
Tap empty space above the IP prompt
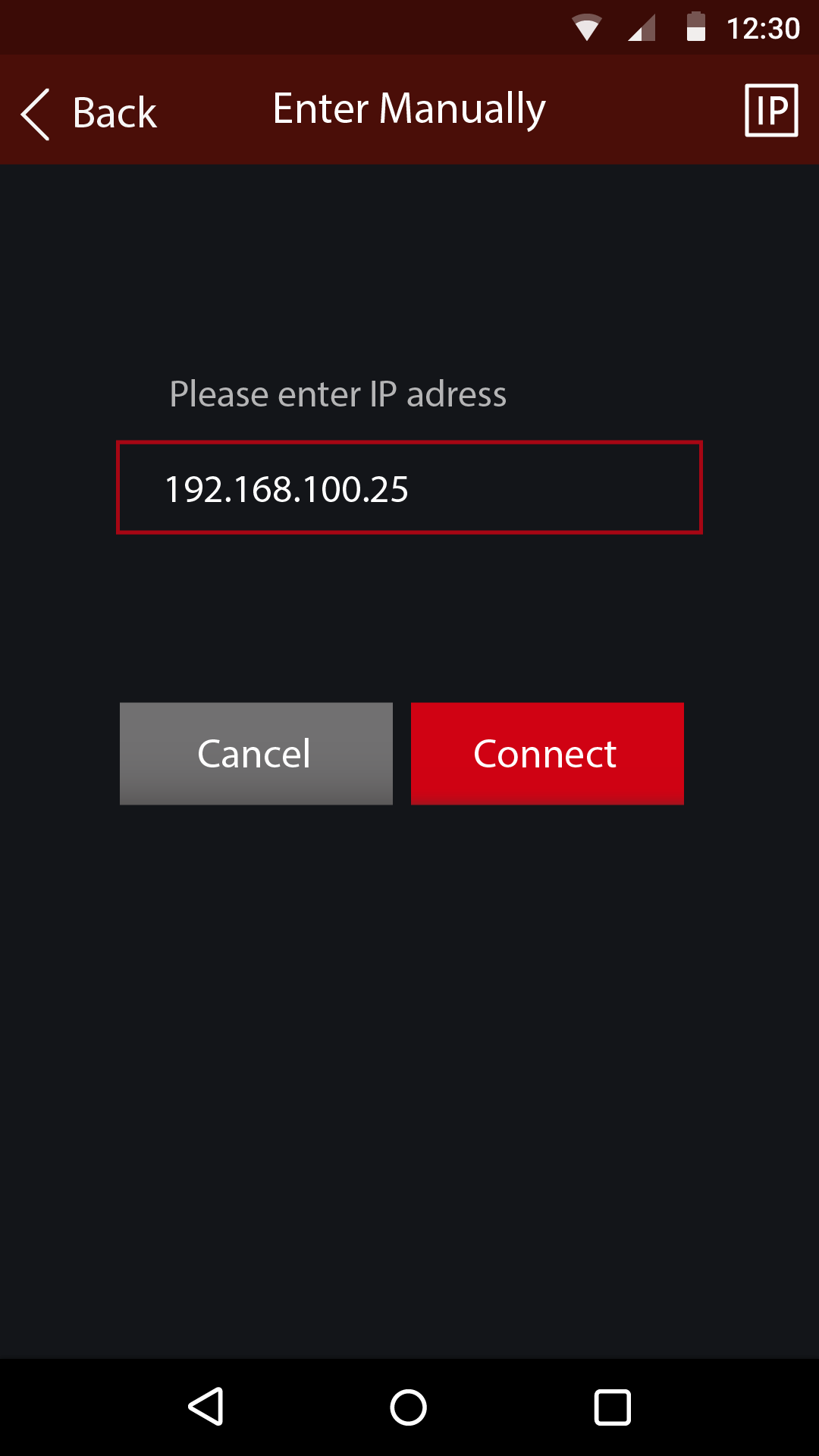409,265
